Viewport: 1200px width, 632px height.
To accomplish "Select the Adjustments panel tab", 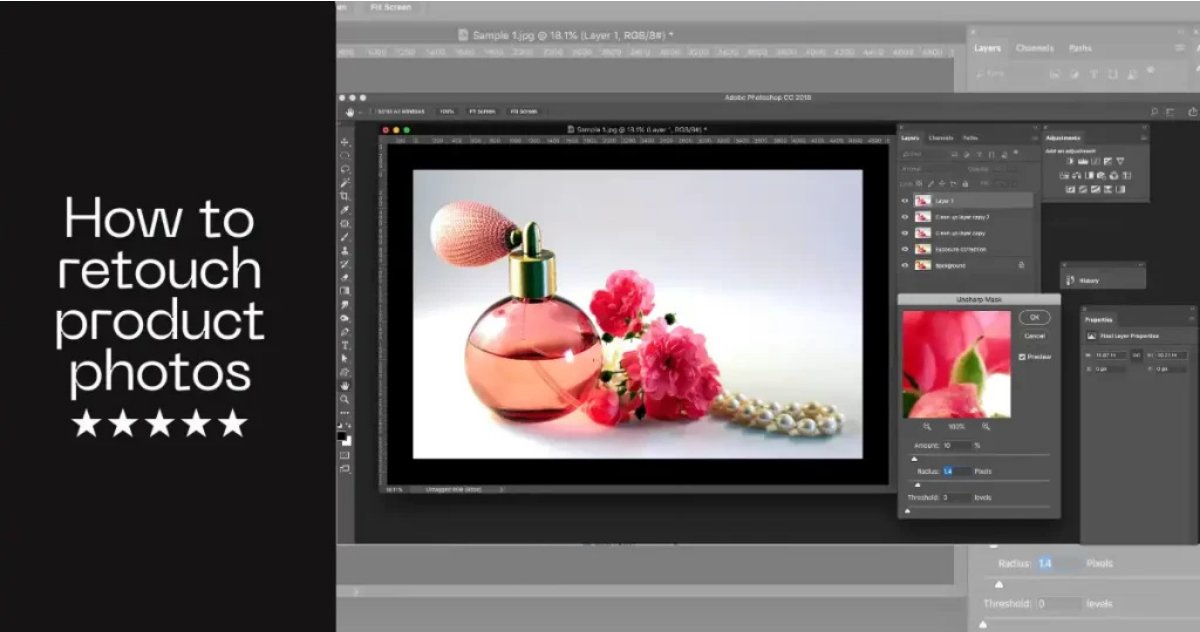I will (x=1063, y=138).
